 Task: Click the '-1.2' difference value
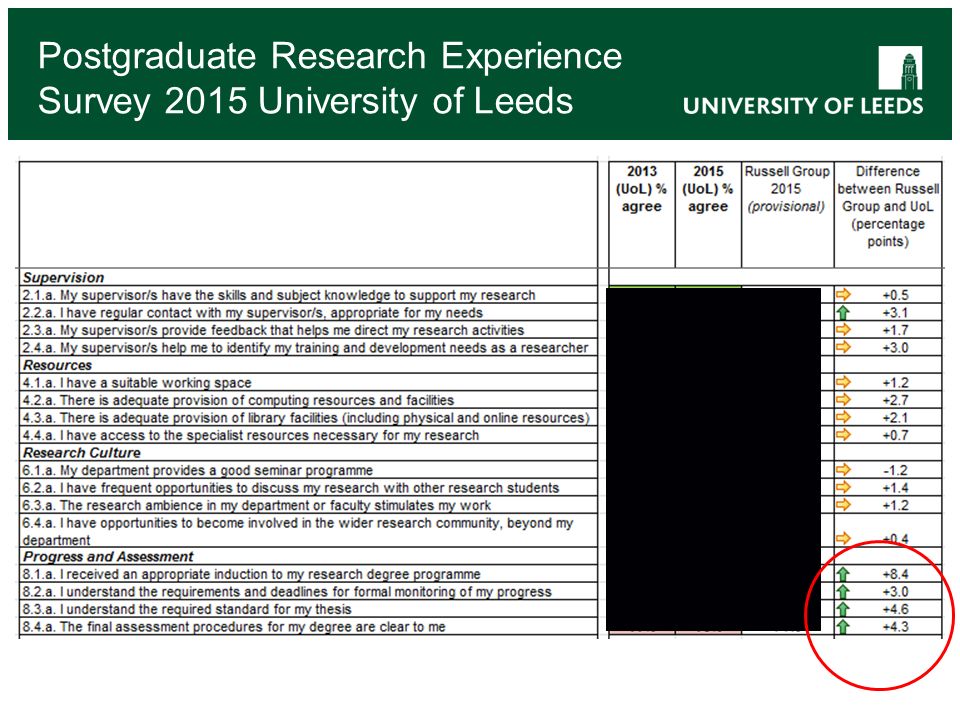tap(895, 470)
